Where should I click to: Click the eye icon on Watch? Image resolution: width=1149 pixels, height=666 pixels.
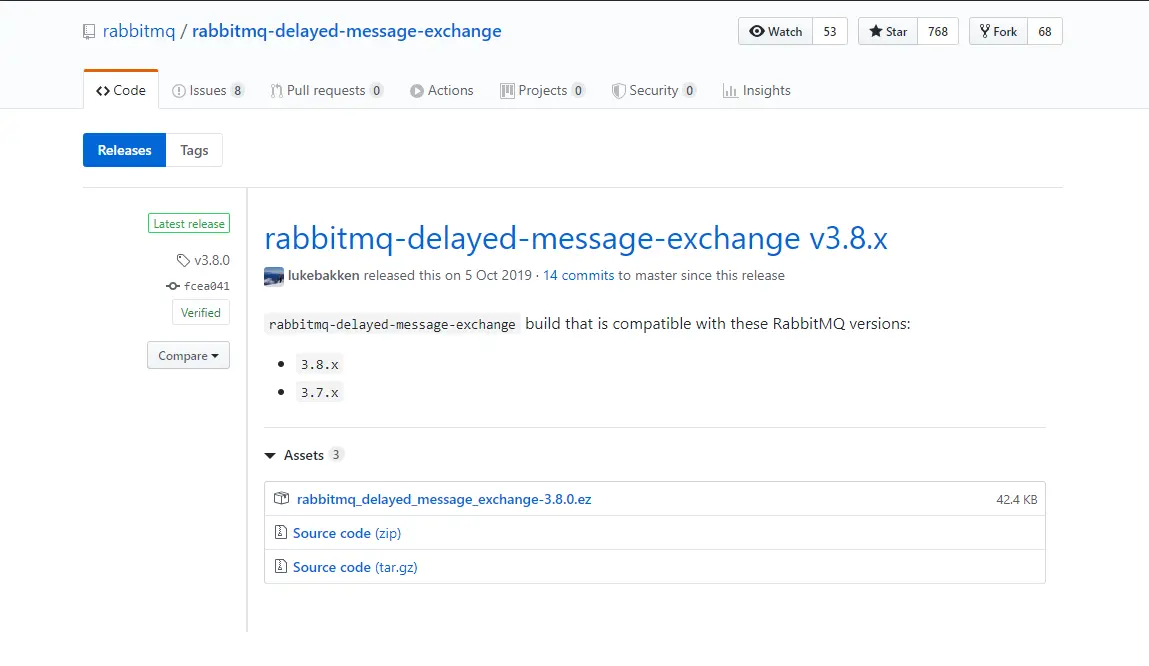[x=757, y=32]
